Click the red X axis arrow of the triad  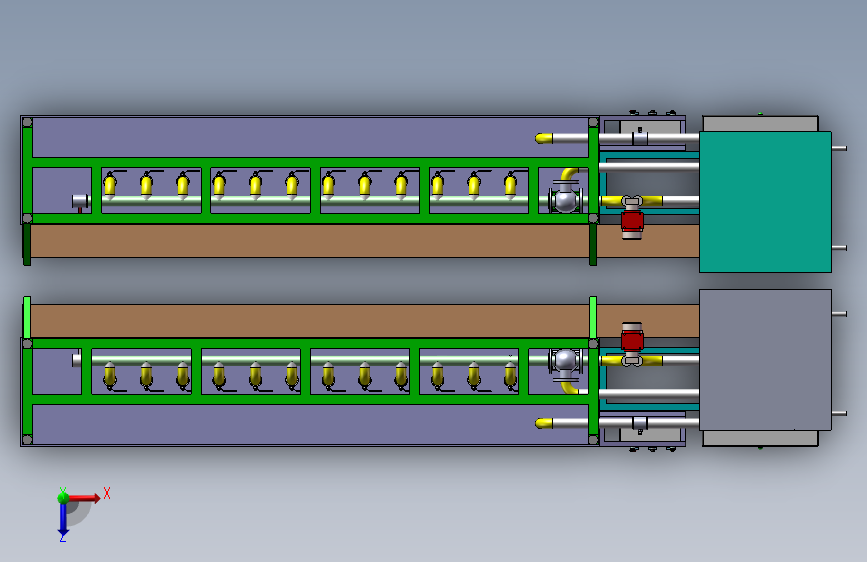click(x=85, y=498)
